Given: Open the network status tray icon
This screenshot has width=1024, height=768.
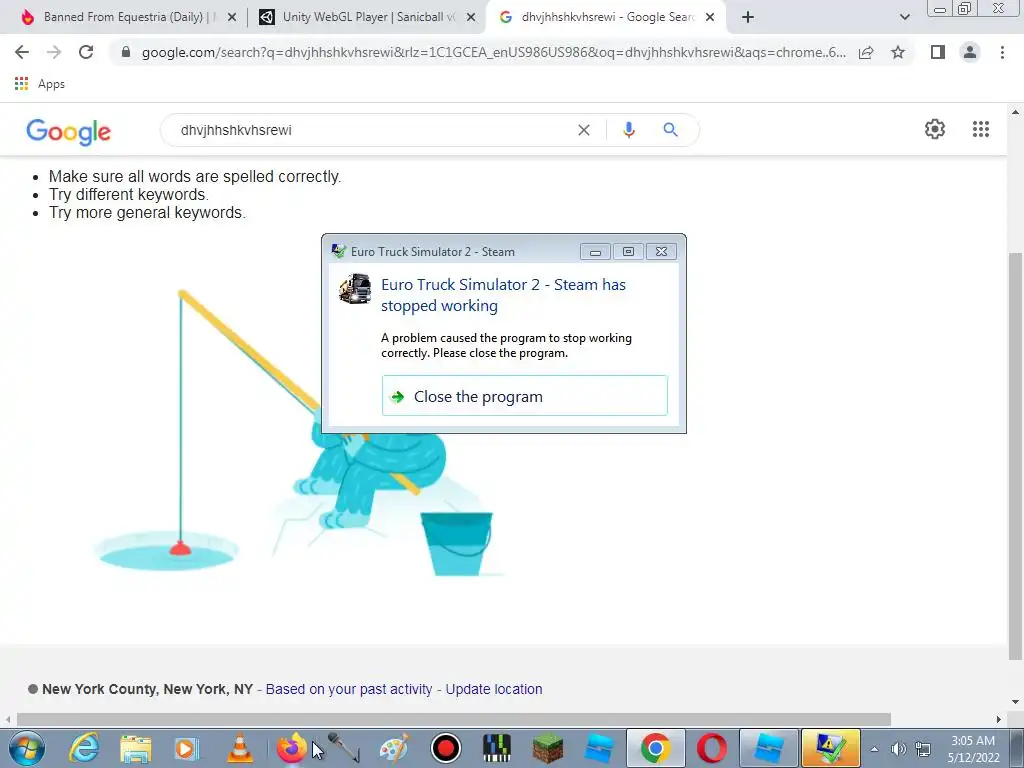Looking at the screenshot, I should [x=923, y=749].
